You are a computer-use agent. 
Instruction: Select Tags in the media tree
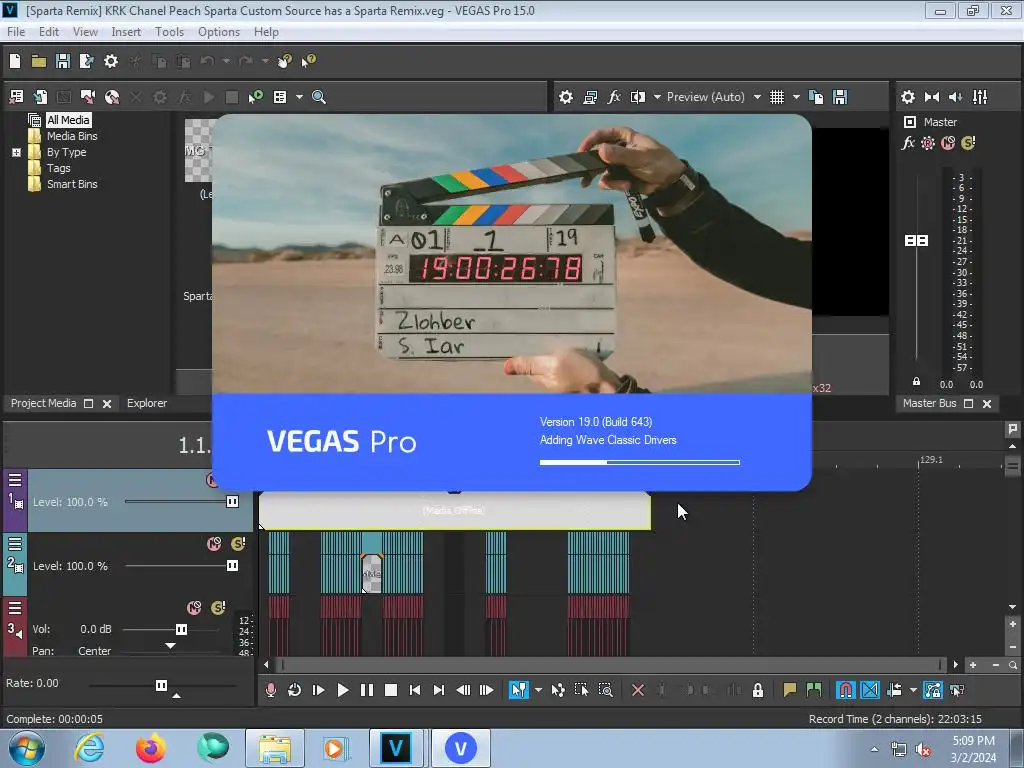pyautogui.click(x=58, y=168)
